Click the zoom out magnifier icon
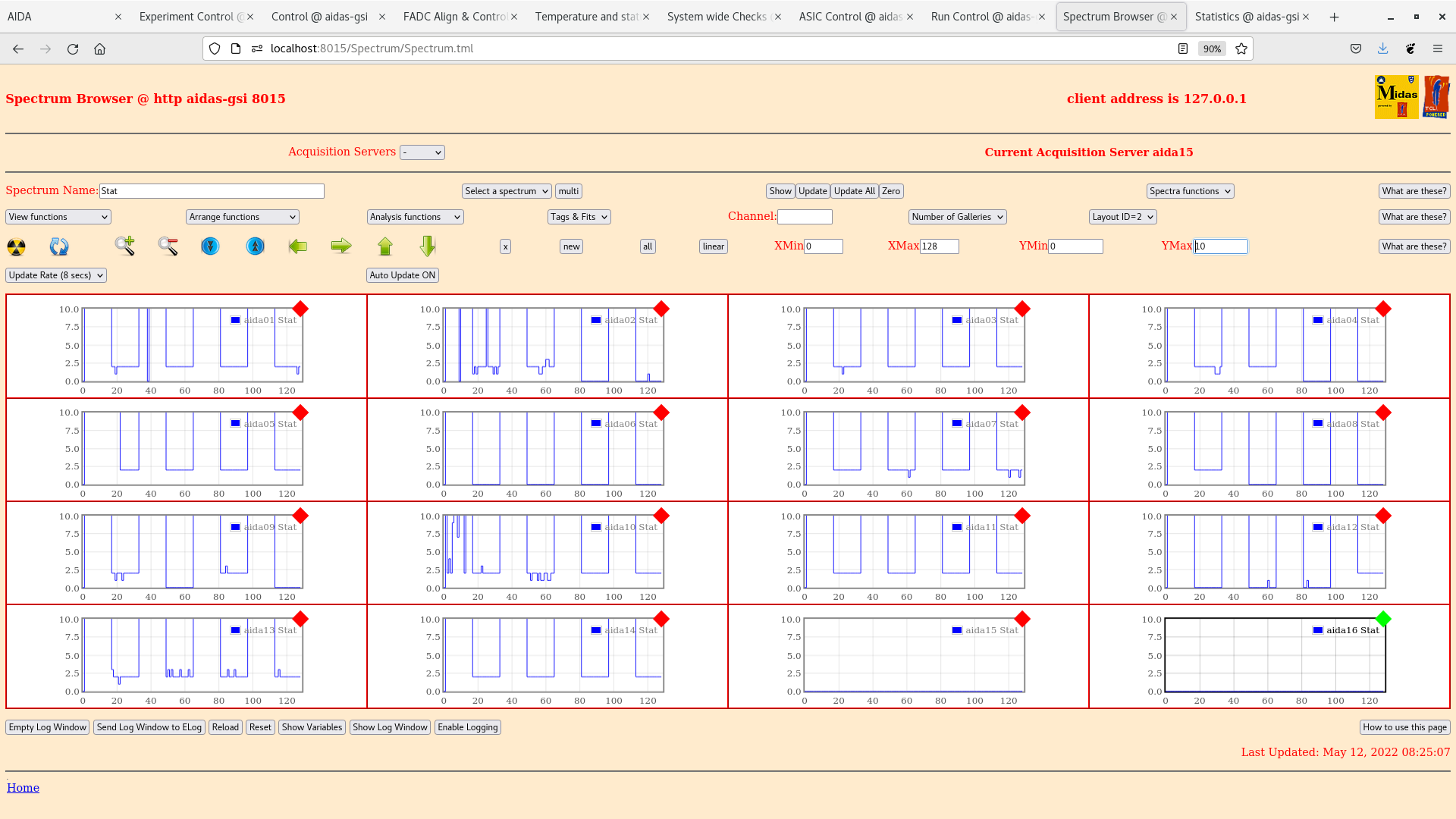Image resolution: width=1456 pixels, height=819 pixels. [168, 246]
